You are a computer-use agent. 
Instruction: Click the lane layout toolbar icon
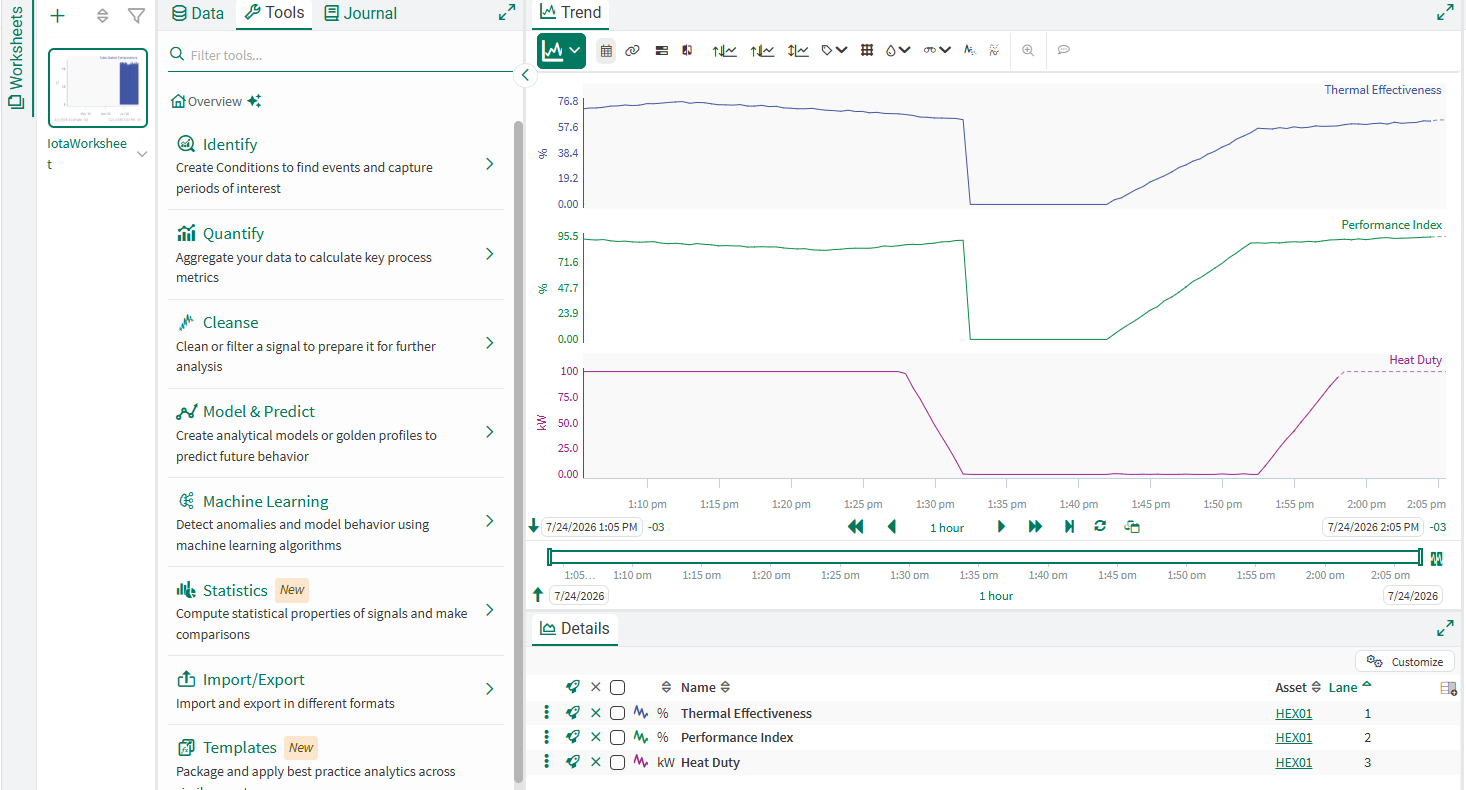click(661, 50)
